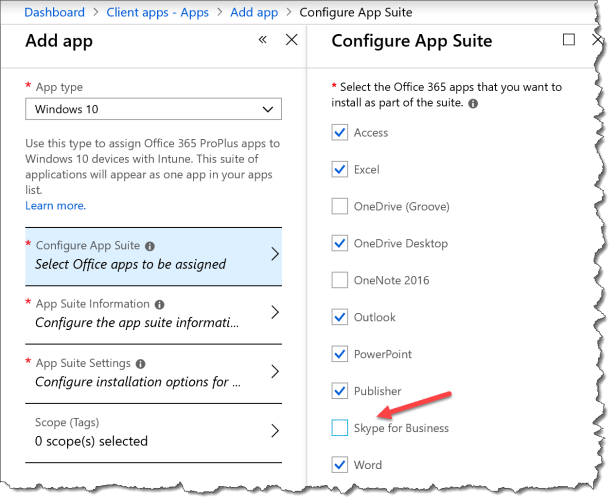Collapse the Add app blade using double chevron
Viewport: 616px width, 504px height.
(x=262, y=39)
